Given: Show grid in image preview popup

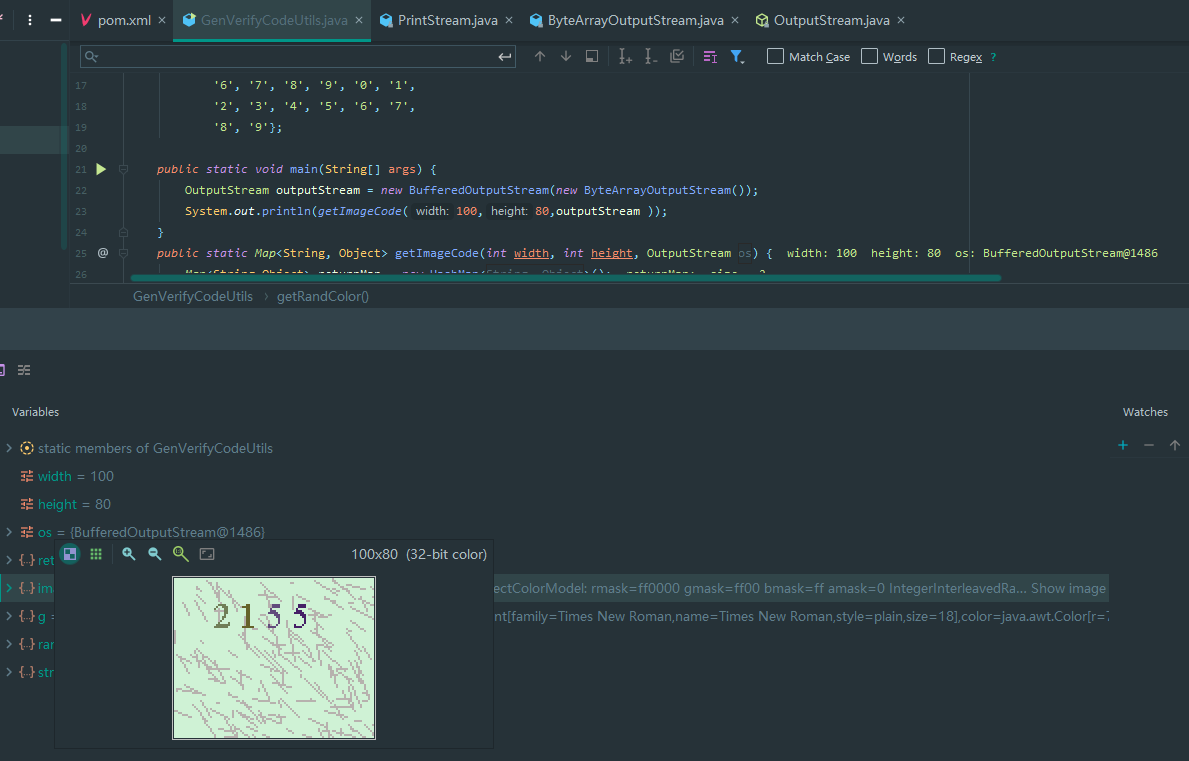Looking at the screenshot, I should point(96,554).
